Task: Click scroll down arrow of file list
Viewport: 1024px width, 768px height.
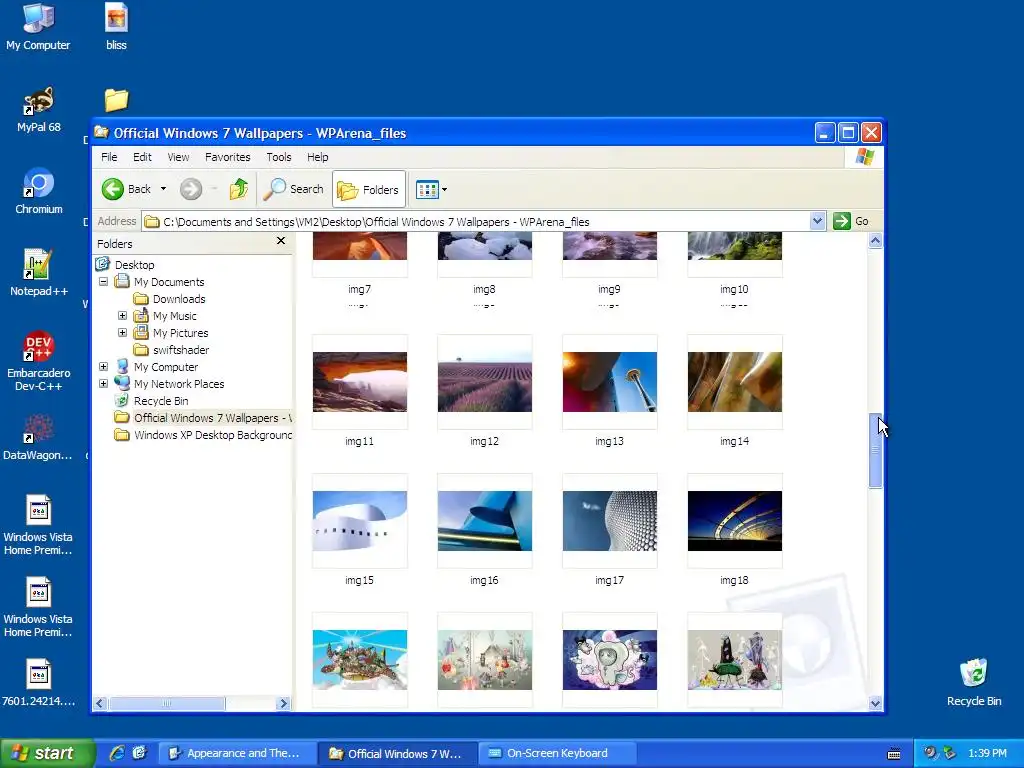Action: point(875,703)
